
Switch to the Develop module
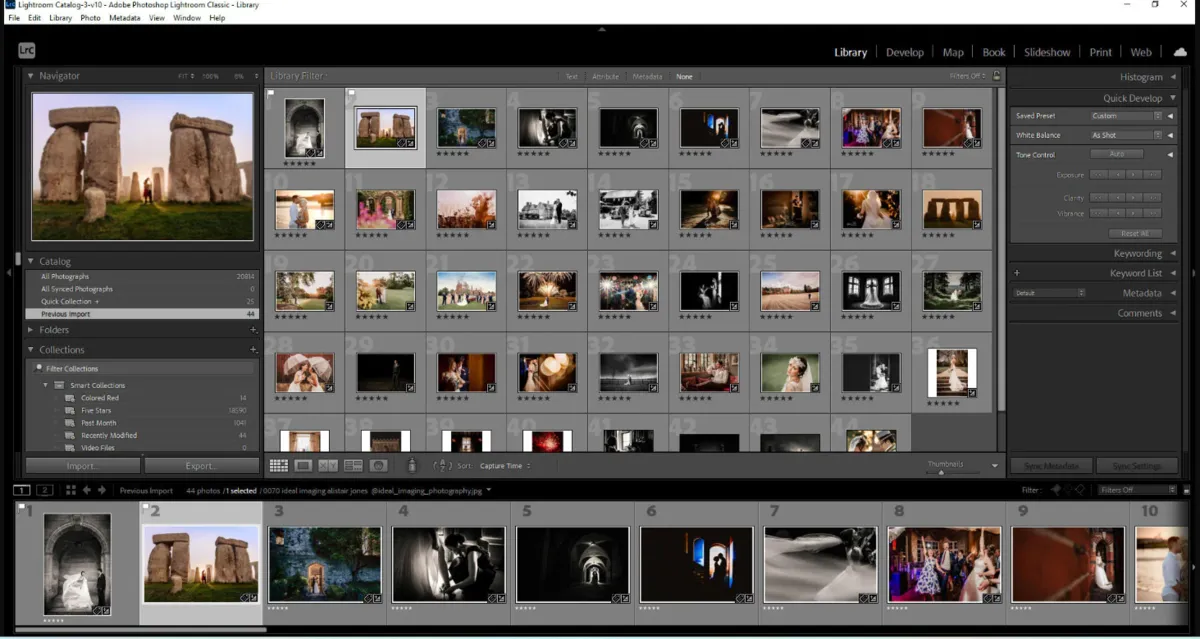(x=905, y=51)
